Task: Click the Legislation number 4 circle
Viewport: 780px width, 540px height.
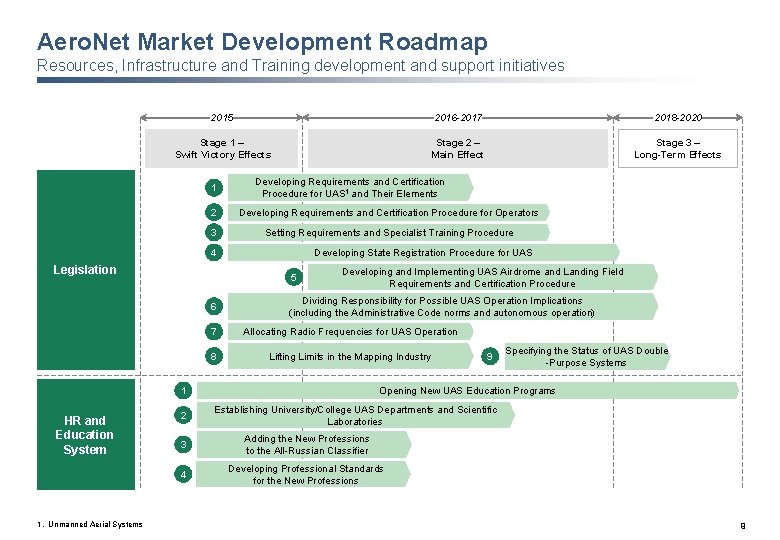Action: pos(214,252)
